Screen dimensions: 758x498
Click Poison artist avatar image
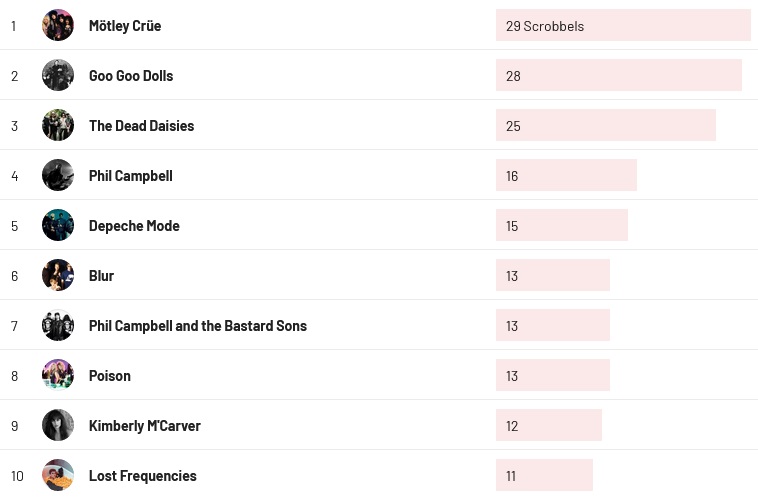[58, 375]
